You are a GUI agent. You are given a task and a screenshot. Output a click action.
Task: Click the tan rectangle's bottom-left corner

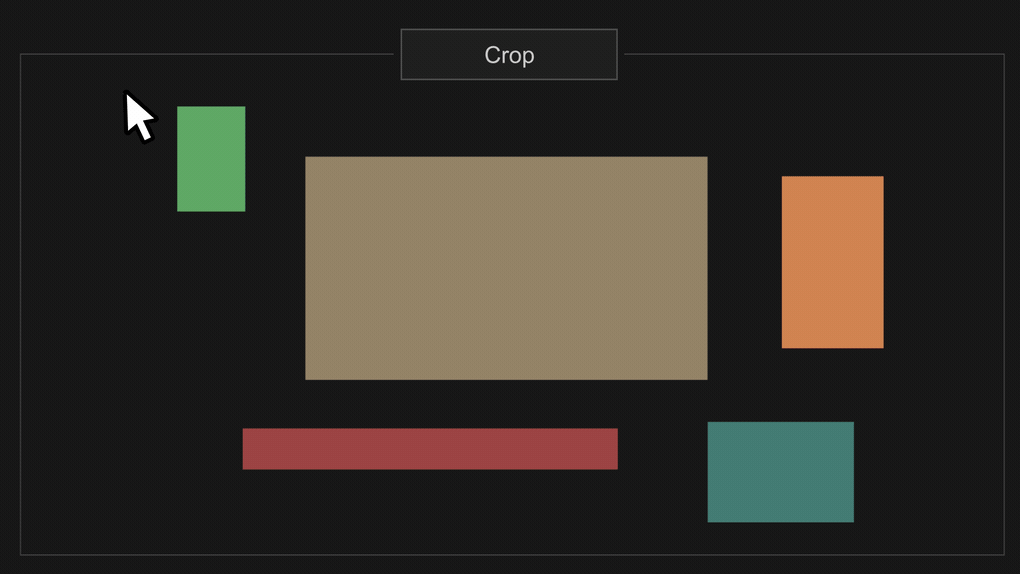point(306,379)
